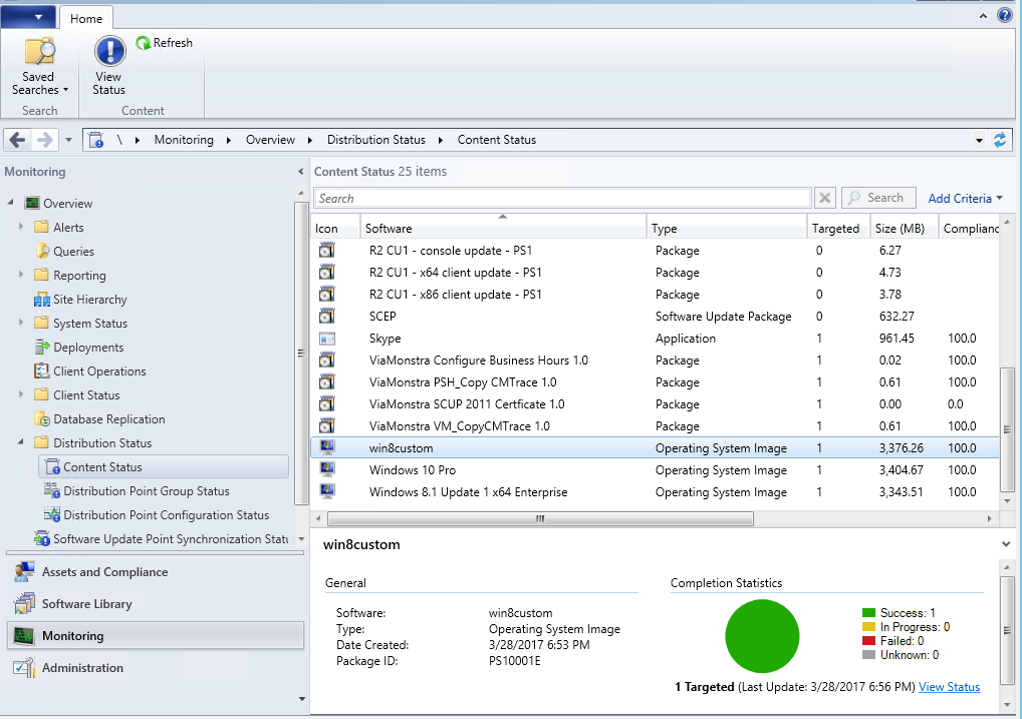Click the Windows 10 Pro image icon
The image size is (1022, 719).
coord(327,470)
